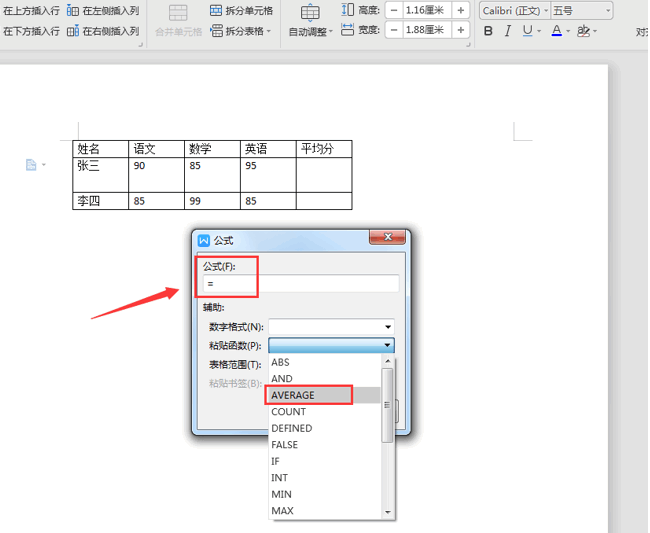This screenshot has height=533, width=650.
Task: Expand table group dialog launcher corner
Action: point(141,45)
